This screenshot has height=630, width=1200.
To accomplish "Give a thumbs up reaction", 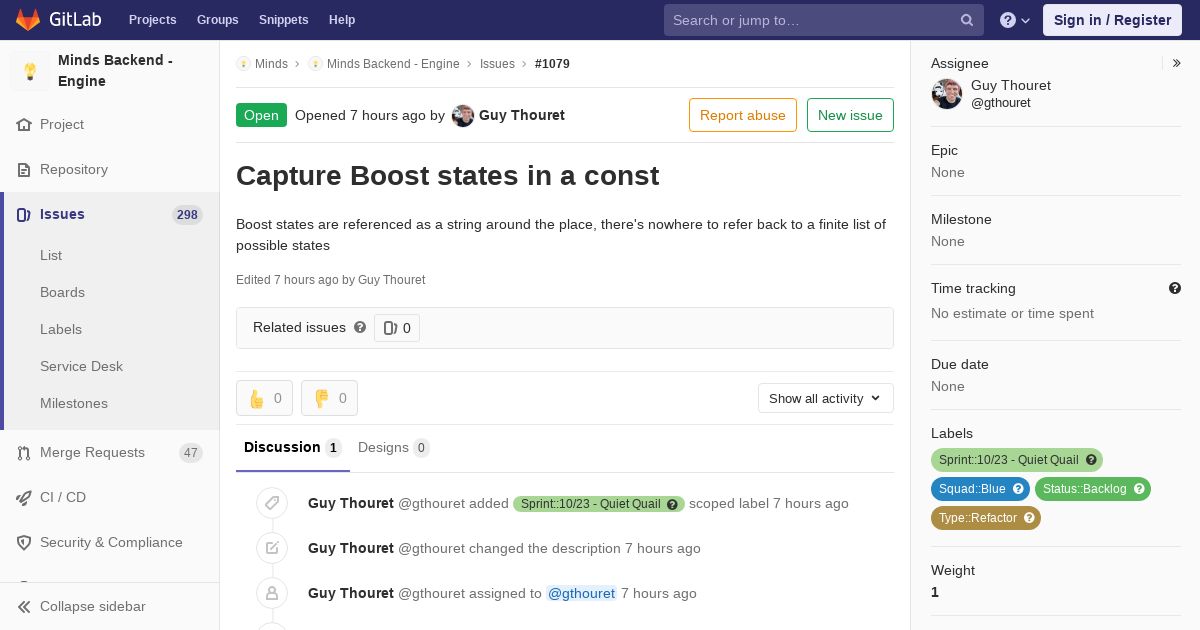I will 264,398.
